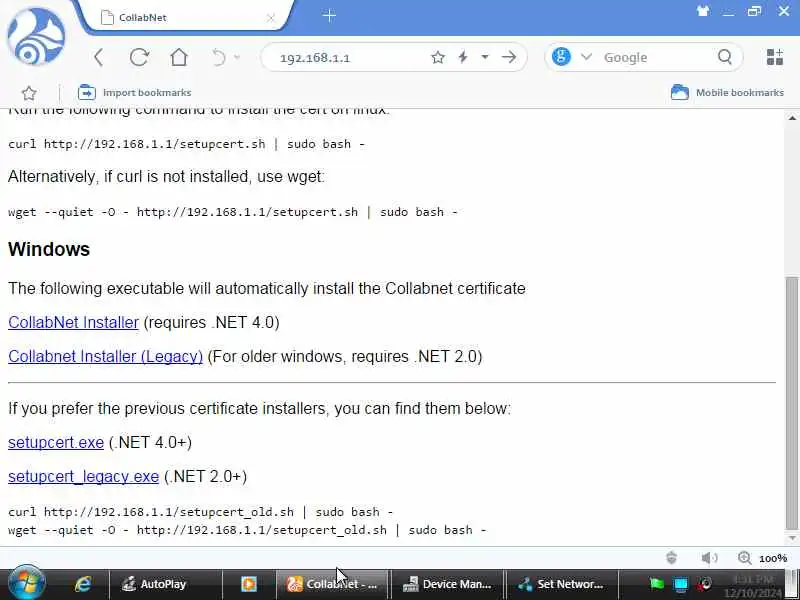Screen dimensions: 800x600
Task: Click the Windows heading text
Action: (49, 249)
